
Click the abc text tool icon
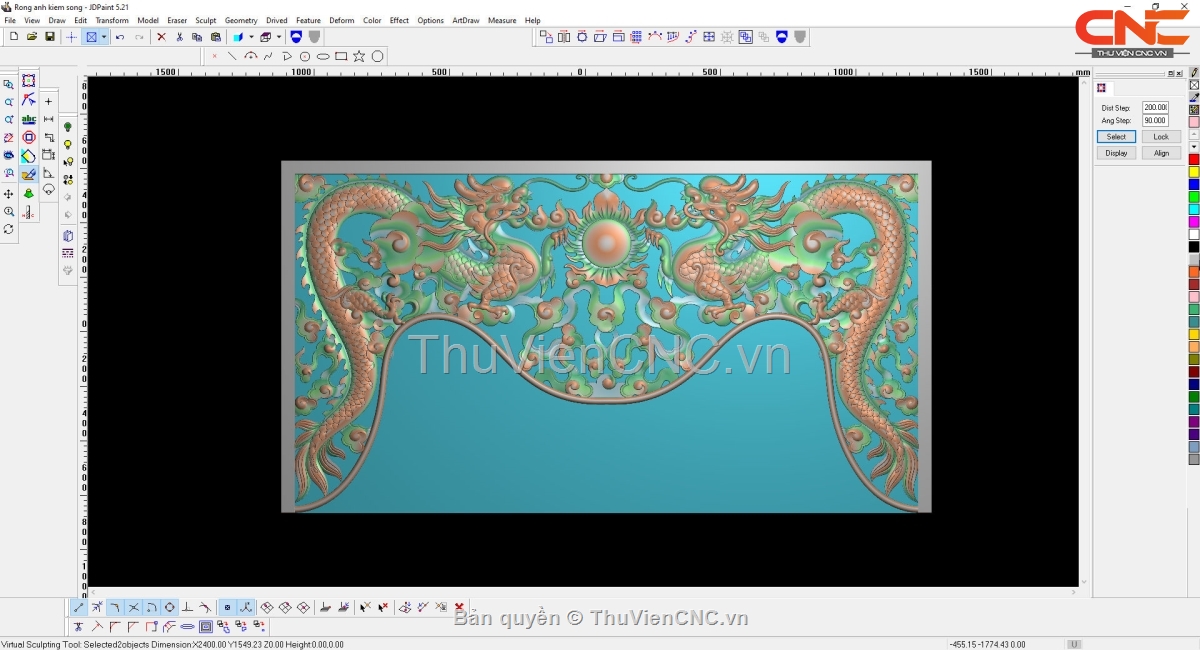[x=29, y=119]
